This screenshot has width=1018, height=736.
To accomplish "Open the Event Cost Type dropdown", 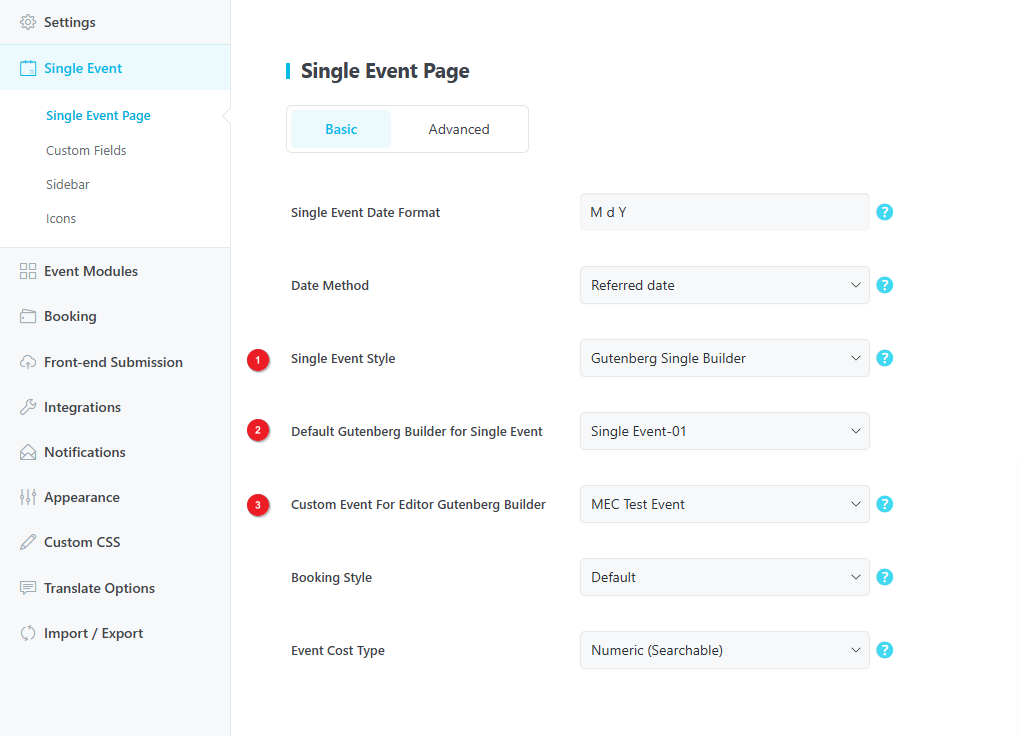I will [x=724, y=650].
